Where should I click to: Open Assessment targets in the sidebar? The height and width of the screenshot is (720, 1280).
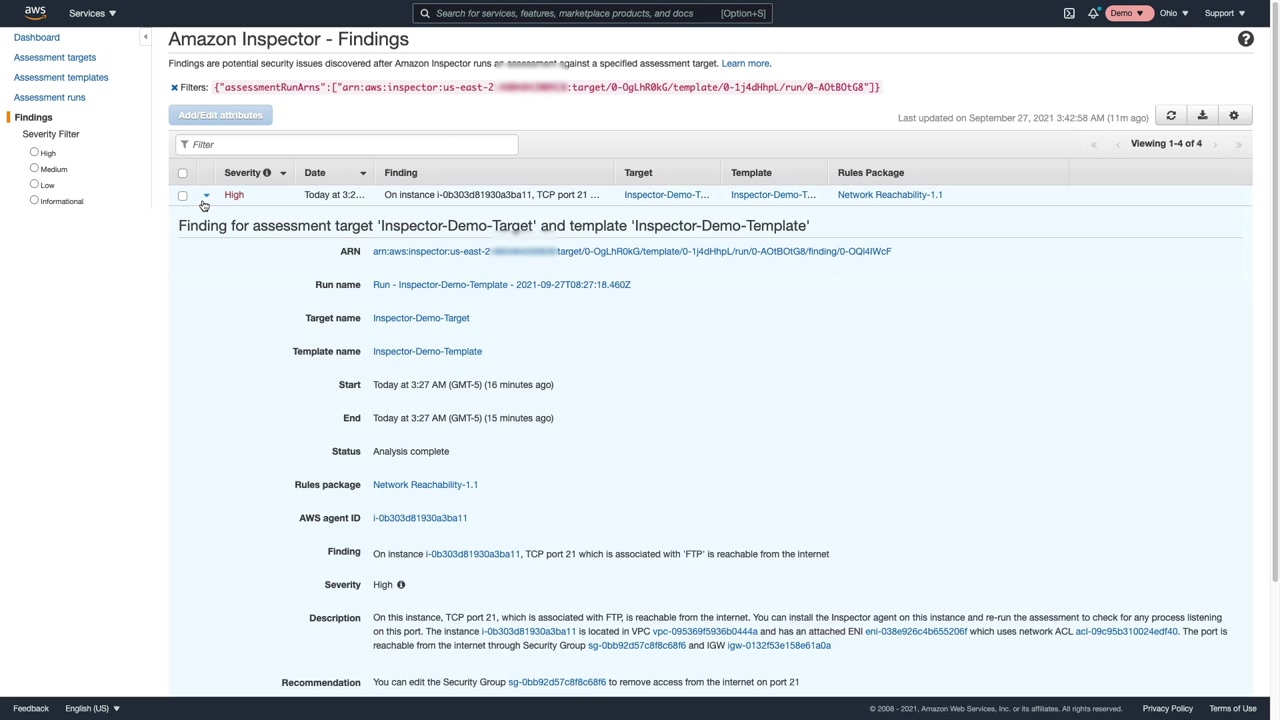55,57
